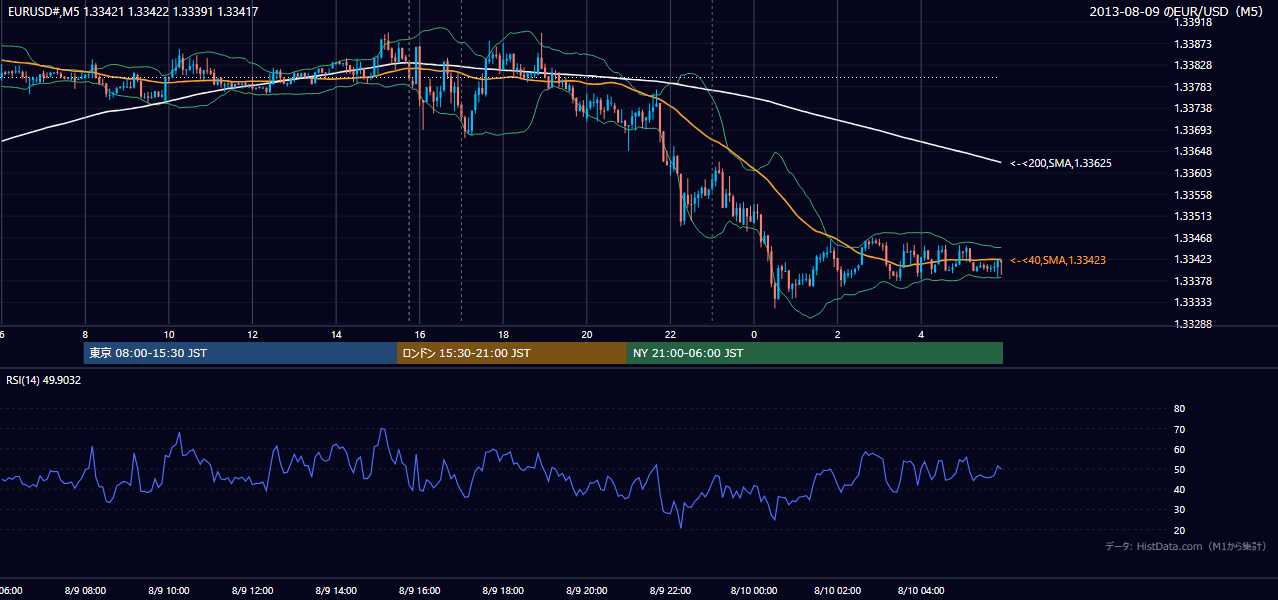Viewport: 1278px width, 600px height.
Task: Click price axis value 1.33918
Action: [x=1193, y=22]
